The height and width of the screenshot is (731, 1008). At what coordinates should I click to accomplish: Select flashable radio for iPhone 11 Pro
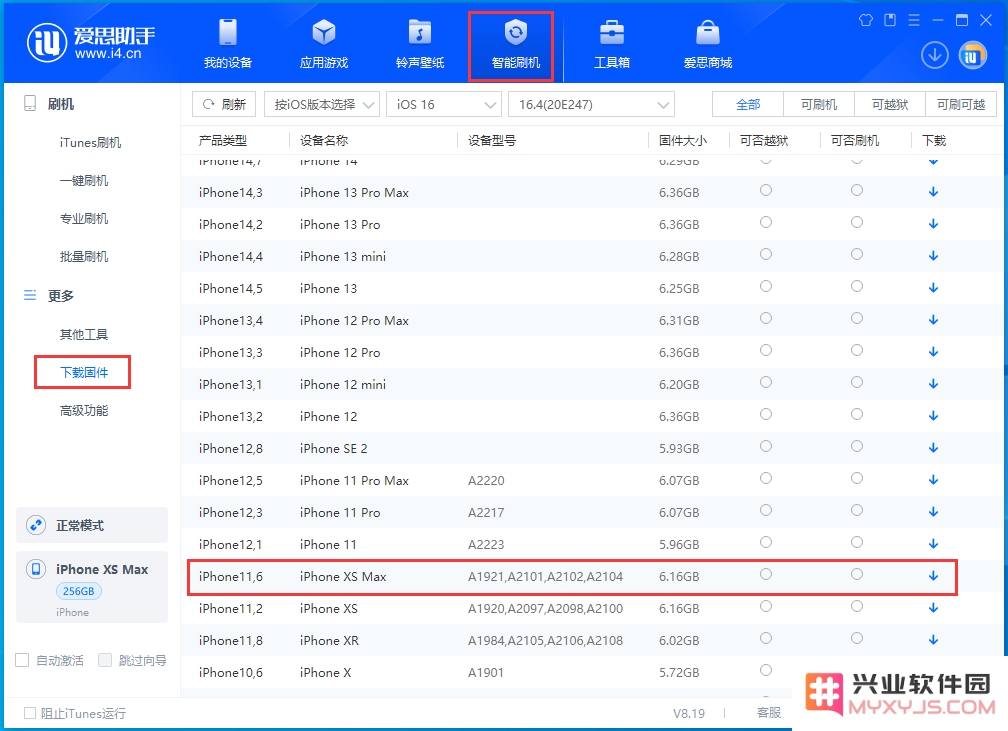coord(857,510)
